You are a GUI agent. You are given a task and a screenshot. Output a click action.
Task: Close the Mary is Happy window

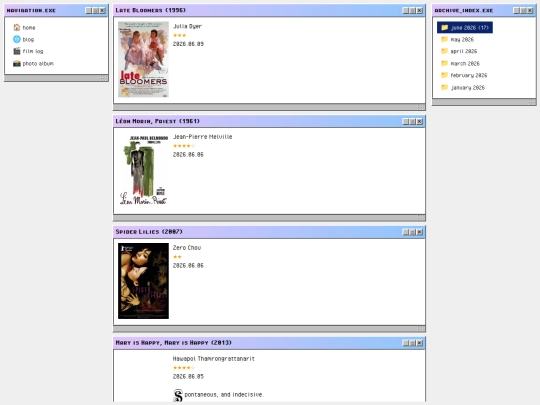pos(419,343)
